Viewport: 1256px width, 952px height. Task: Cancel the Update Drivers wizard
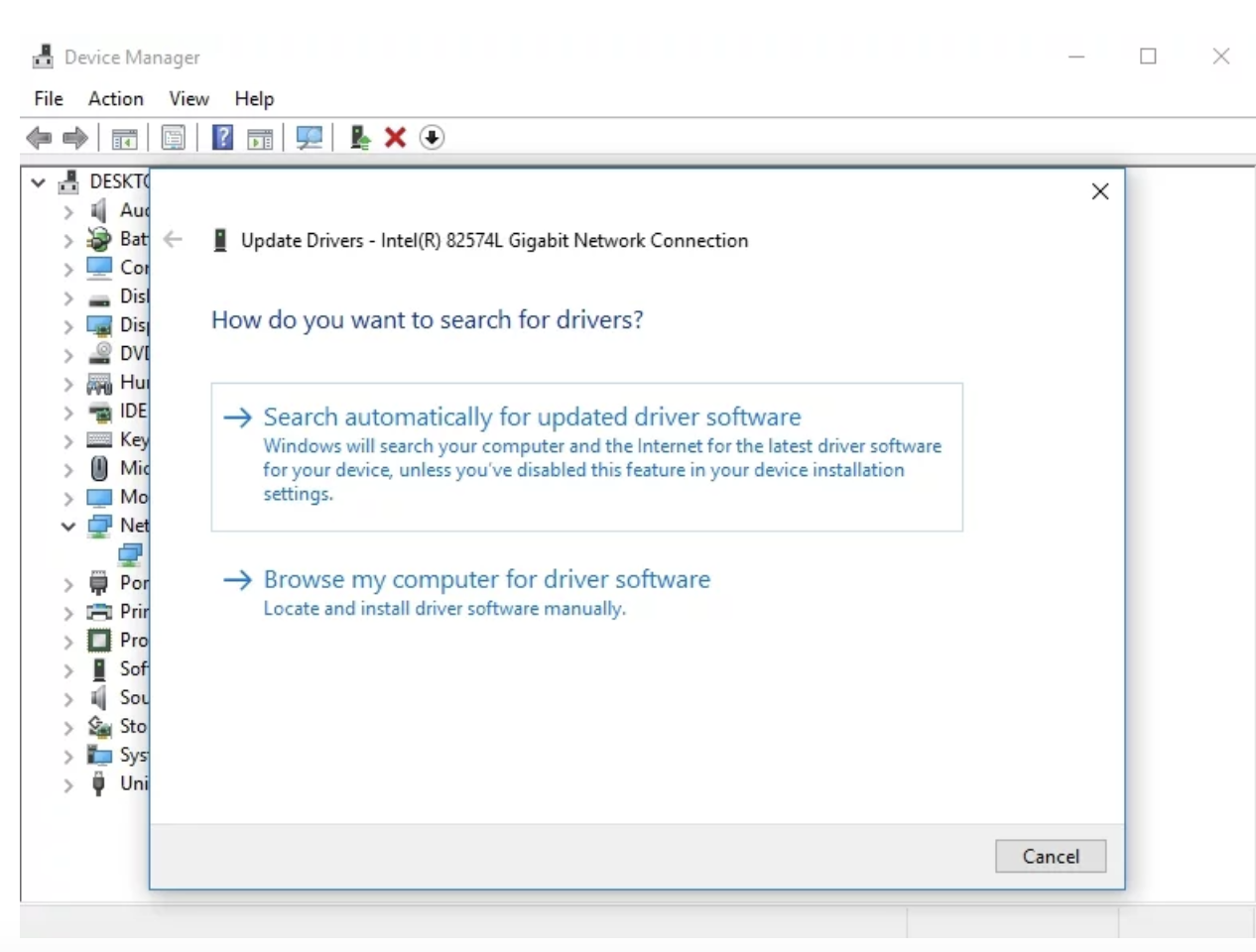pos(1051,856)
